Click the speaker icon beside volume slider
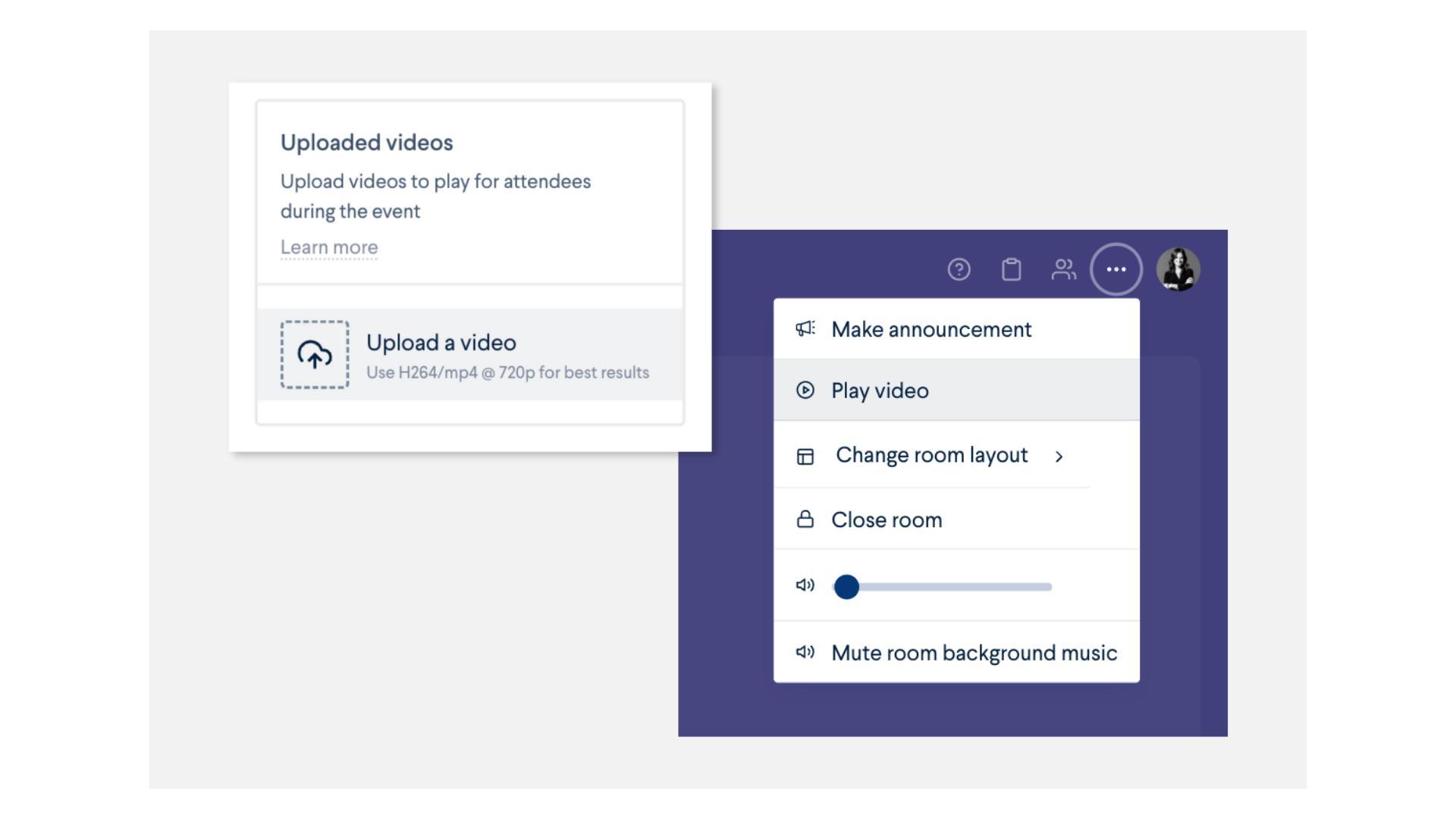 805,585
